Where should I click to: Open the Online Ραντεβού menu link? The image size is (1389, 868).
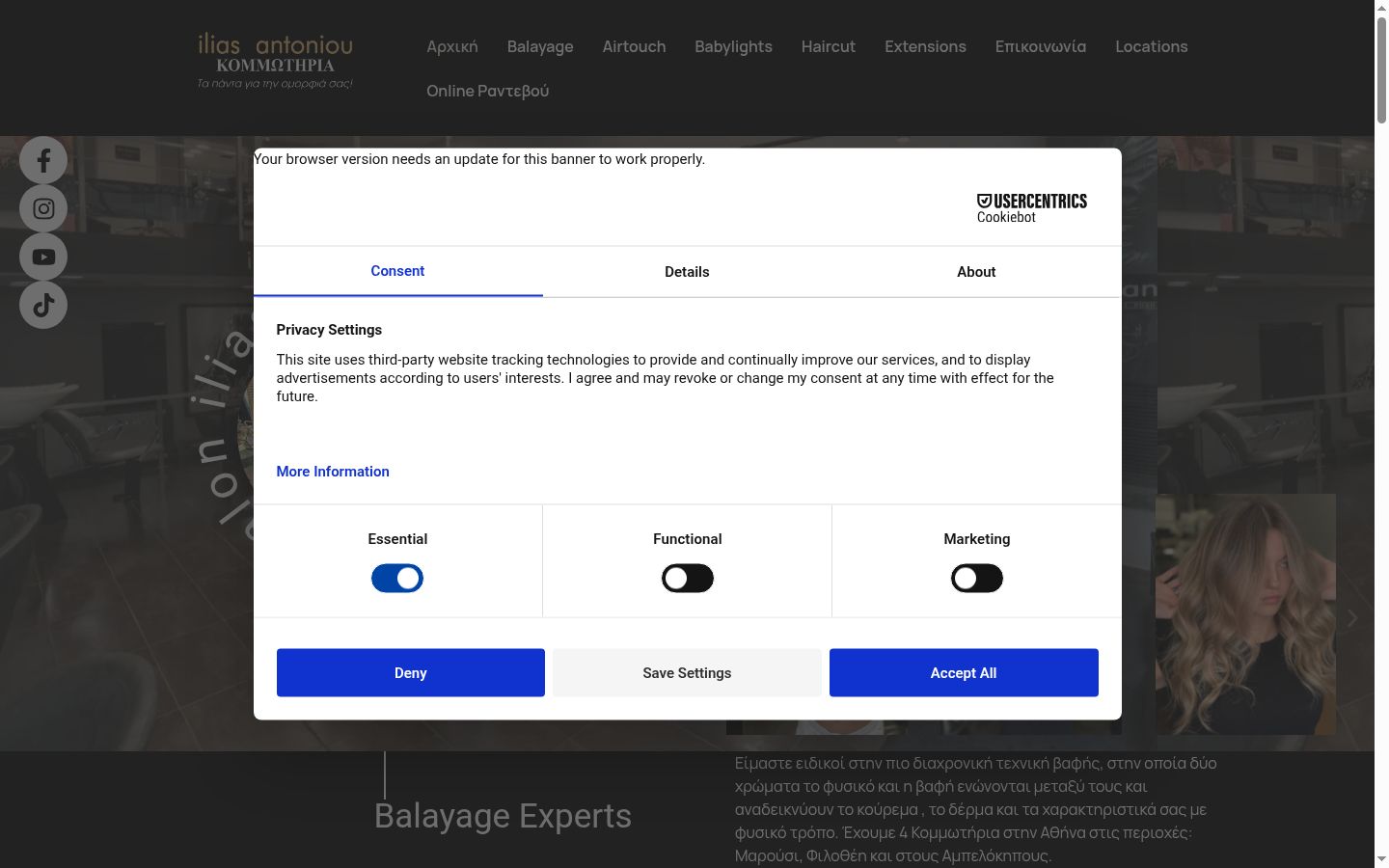(x=488, y=91)
